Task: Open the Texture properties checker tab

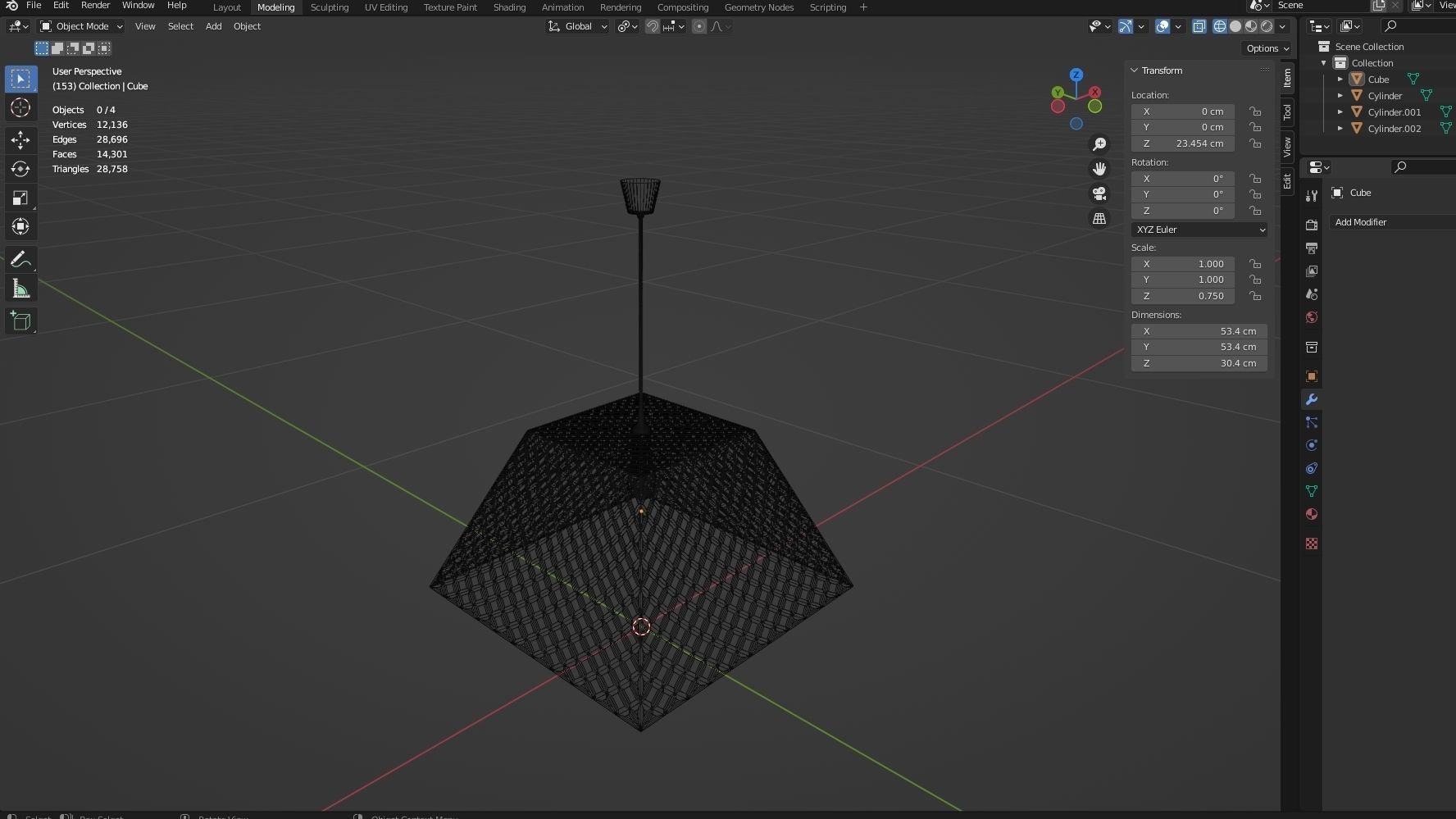Action: tap(1312, 544)
